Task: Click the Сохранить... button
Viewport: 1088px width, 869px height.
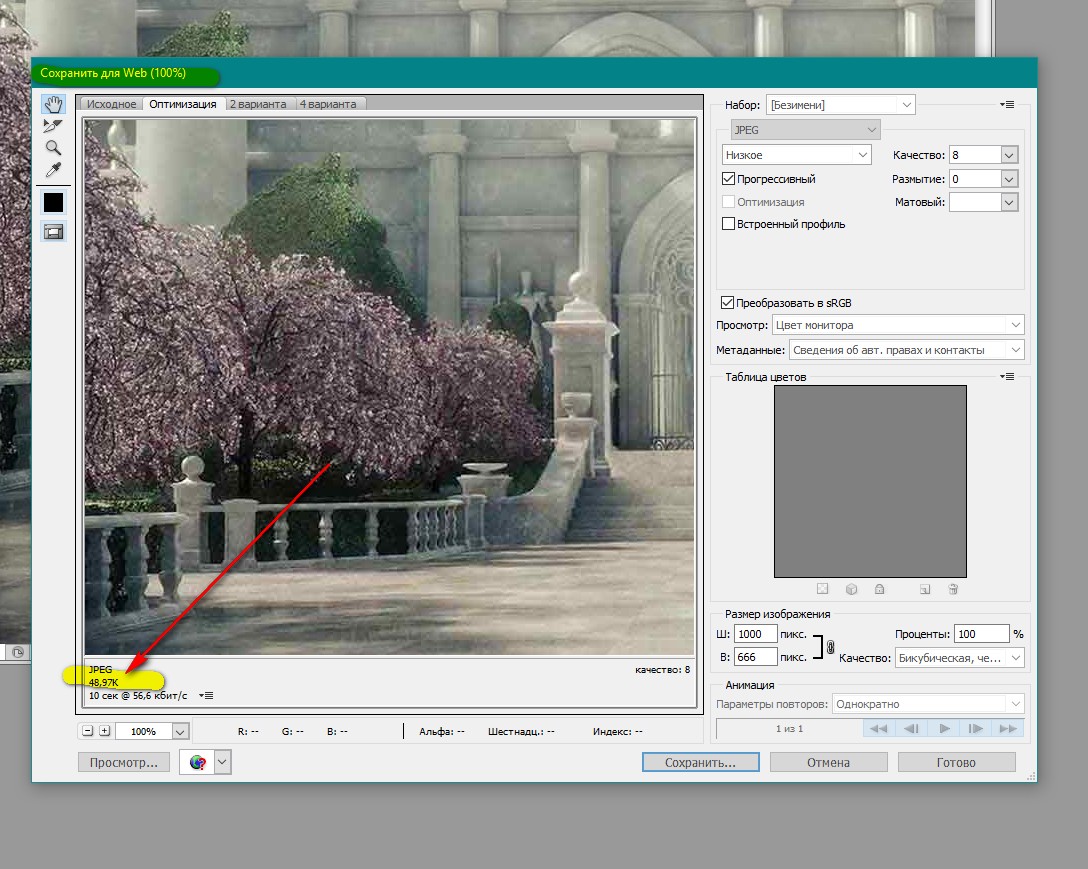Action: (x=700, y=762)
